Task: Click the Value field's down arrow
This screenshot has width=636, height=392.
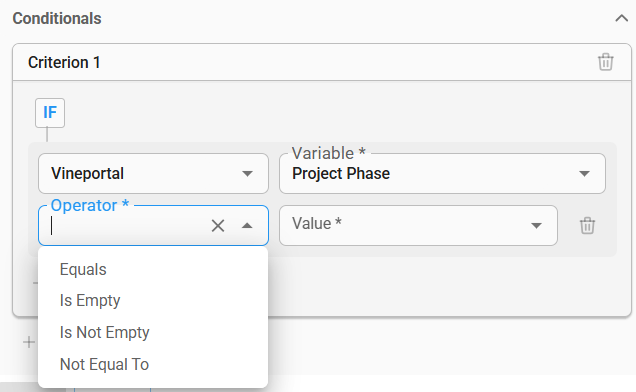Action: tap(536, 226)
